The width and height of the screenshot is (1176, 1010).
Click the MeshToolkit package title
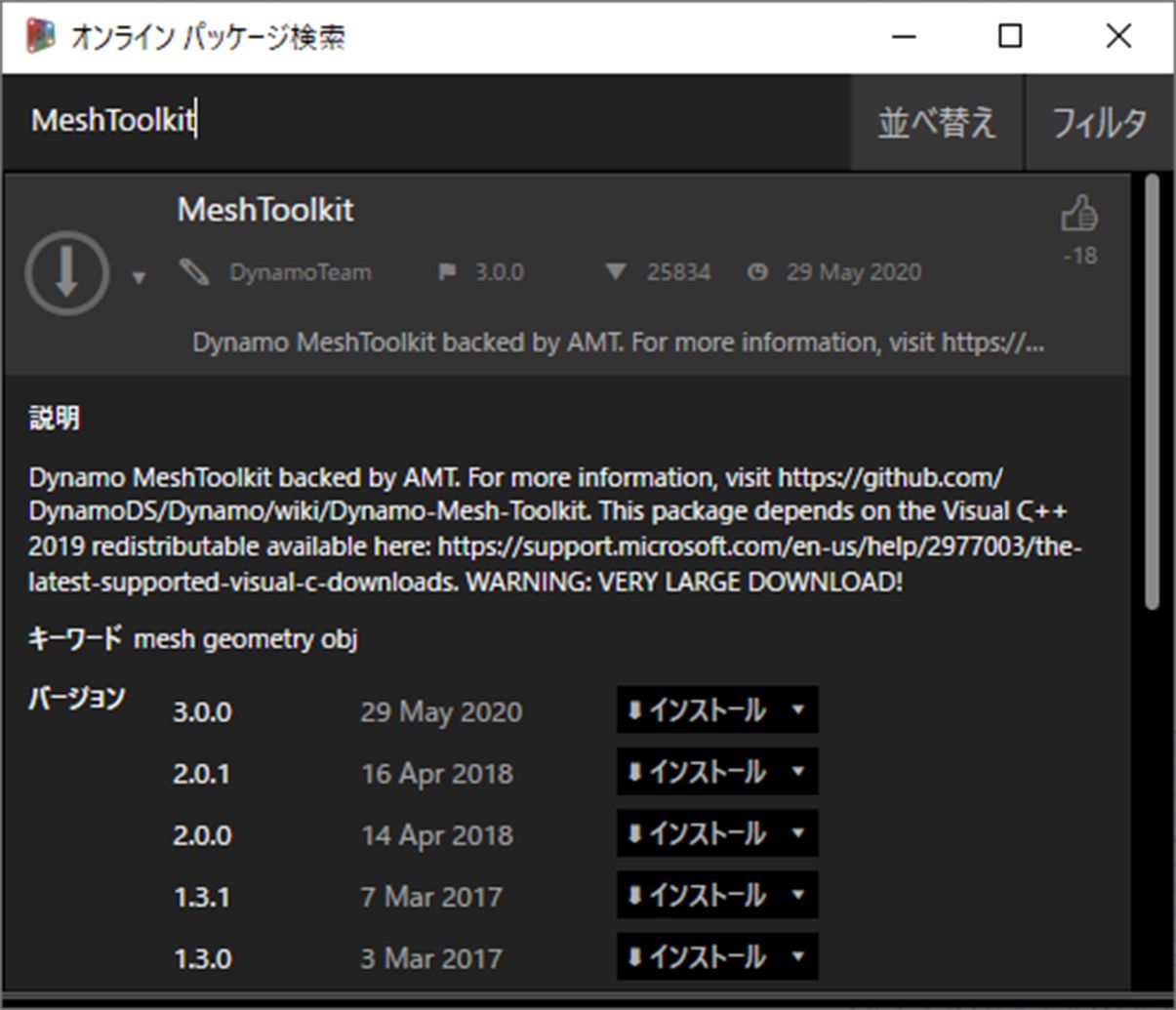click(265, 209)
